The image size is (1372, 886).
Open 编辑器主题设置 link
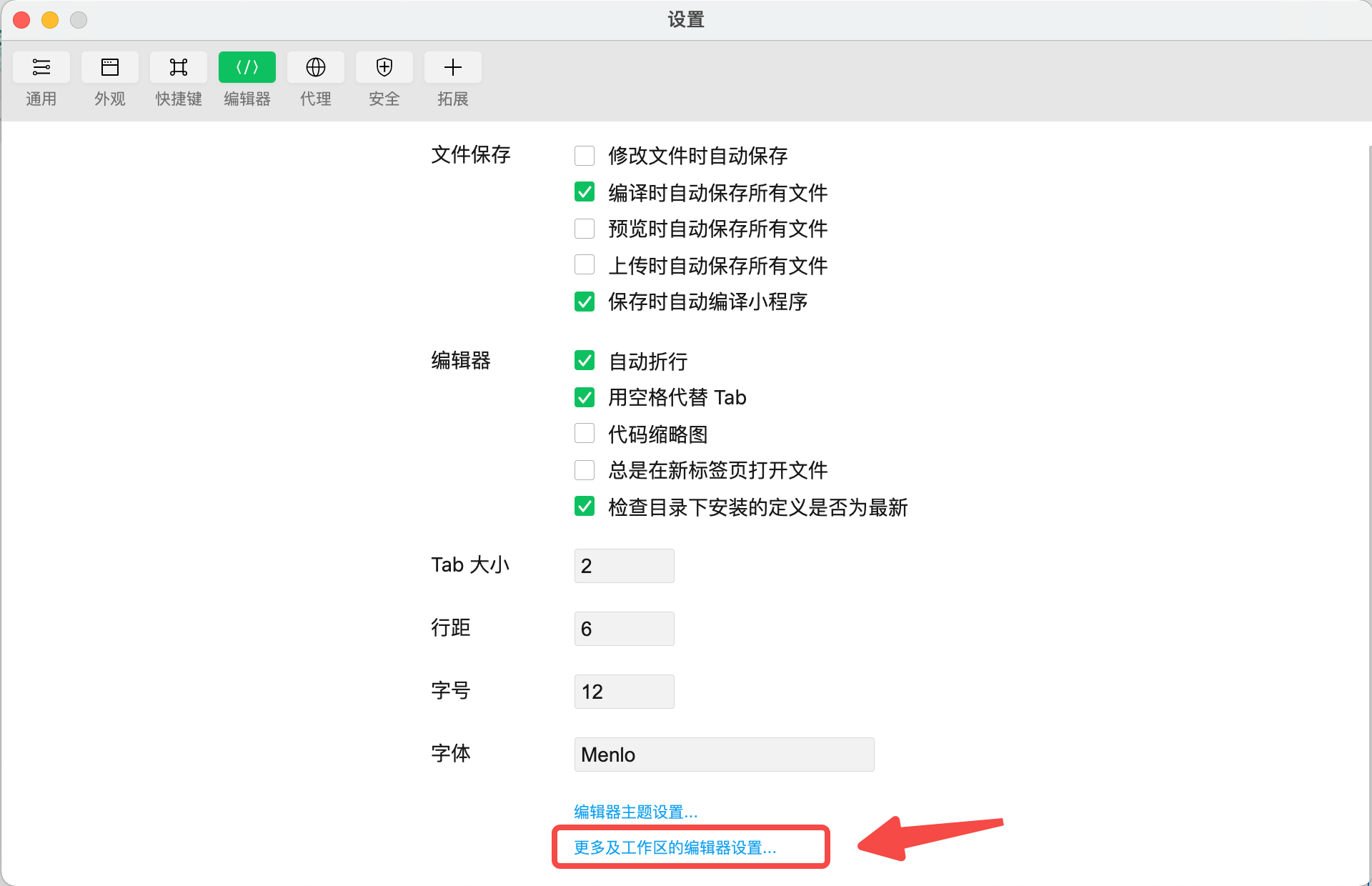635,812
